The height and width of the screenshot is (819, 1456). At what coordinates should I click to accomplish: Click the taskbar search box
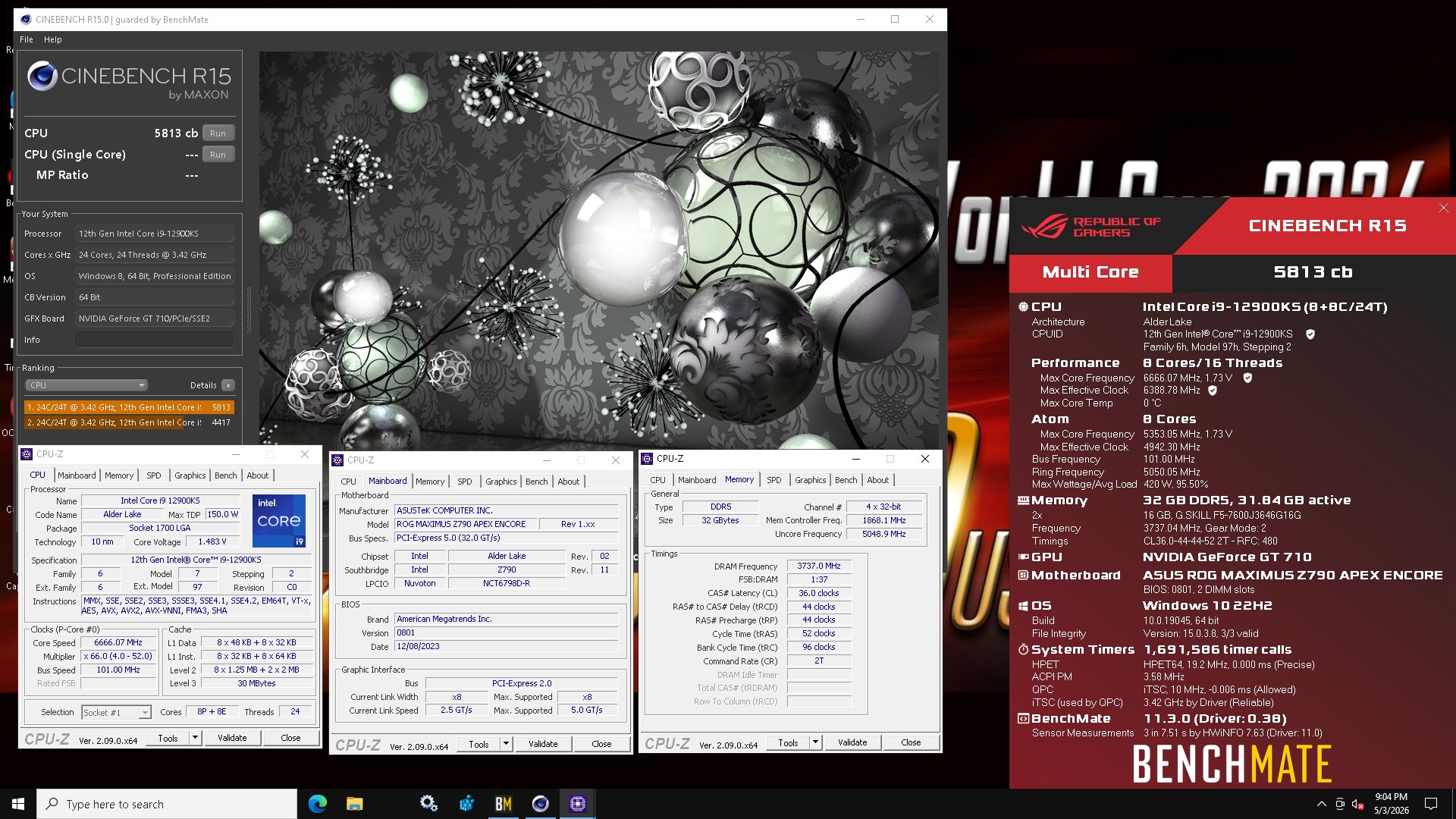pos(167,804)
